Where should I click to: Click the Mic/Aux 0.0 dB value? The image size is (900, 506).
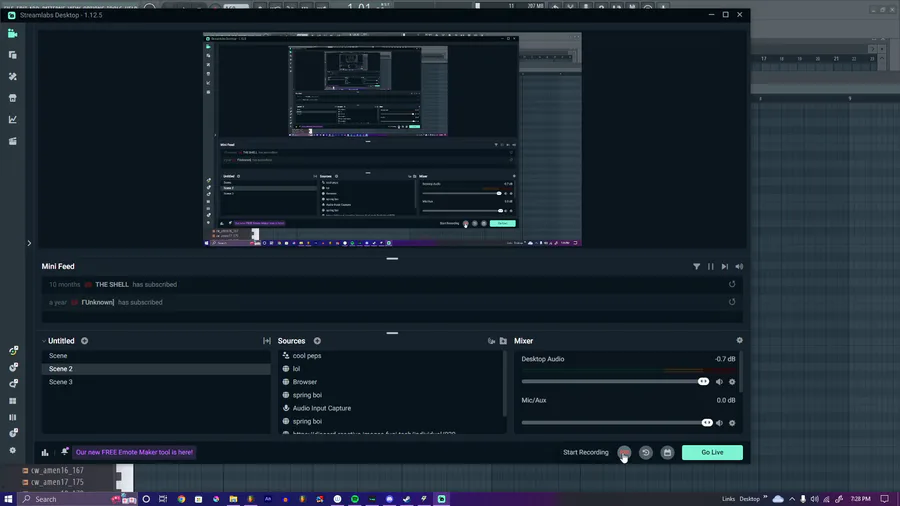pos(726,400)
